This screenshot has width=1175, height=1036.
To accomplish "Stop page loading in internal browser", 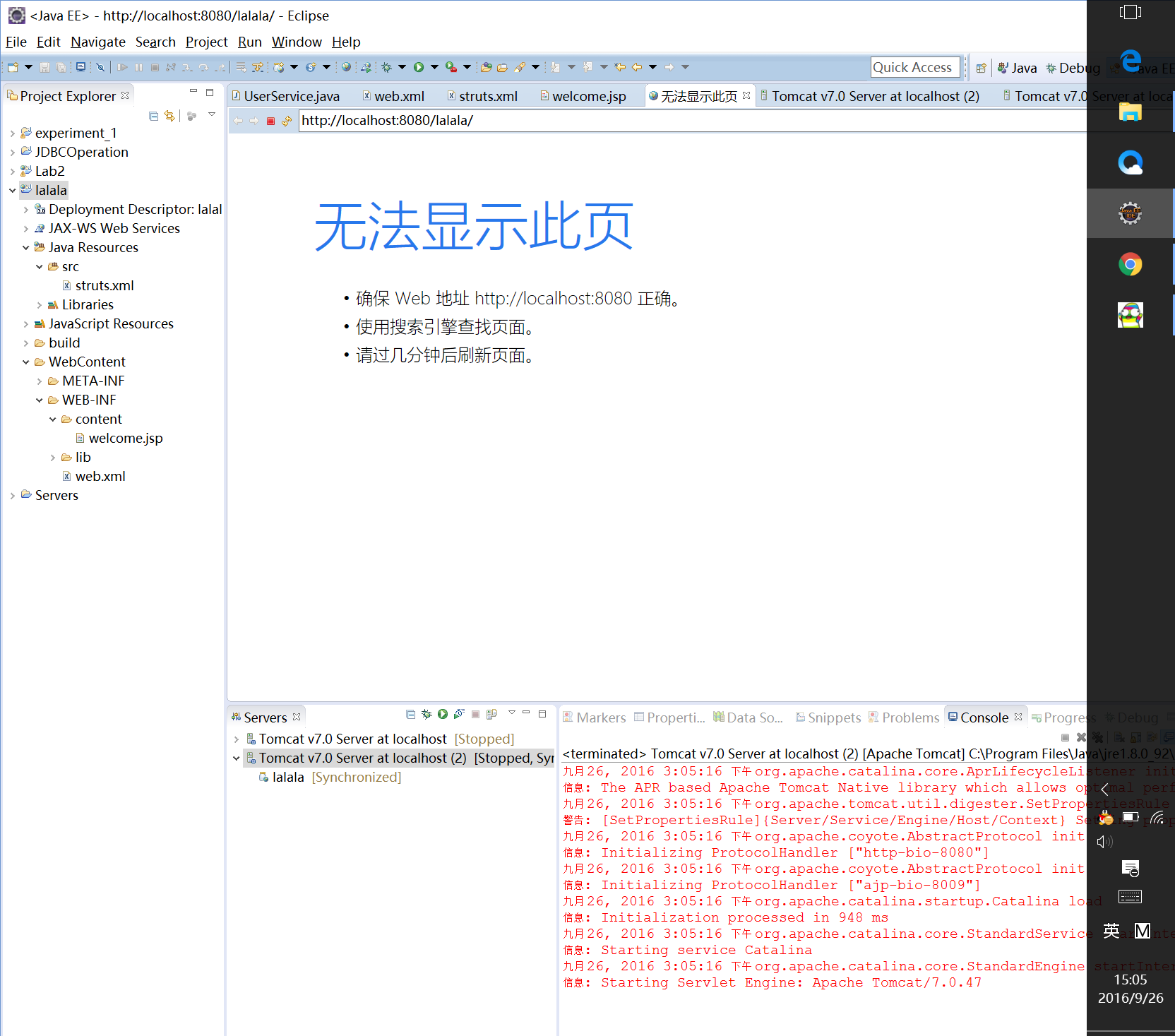I will 270,121.
